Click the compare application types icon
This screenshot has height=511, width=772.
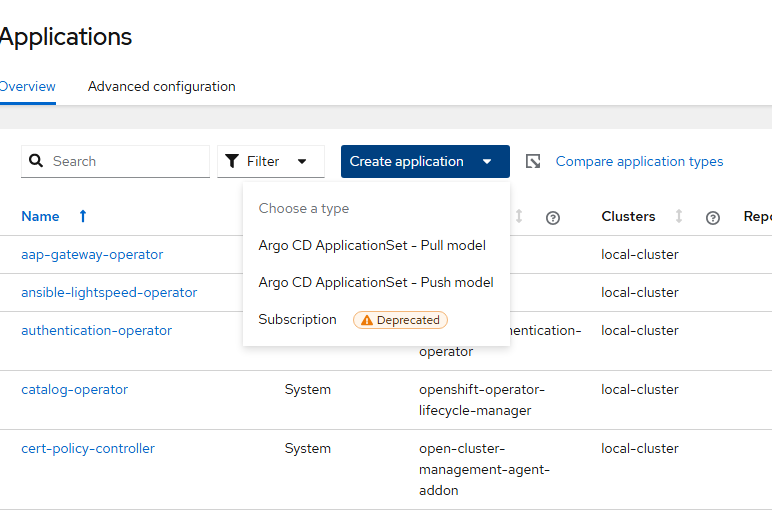[x=533, y=161]
